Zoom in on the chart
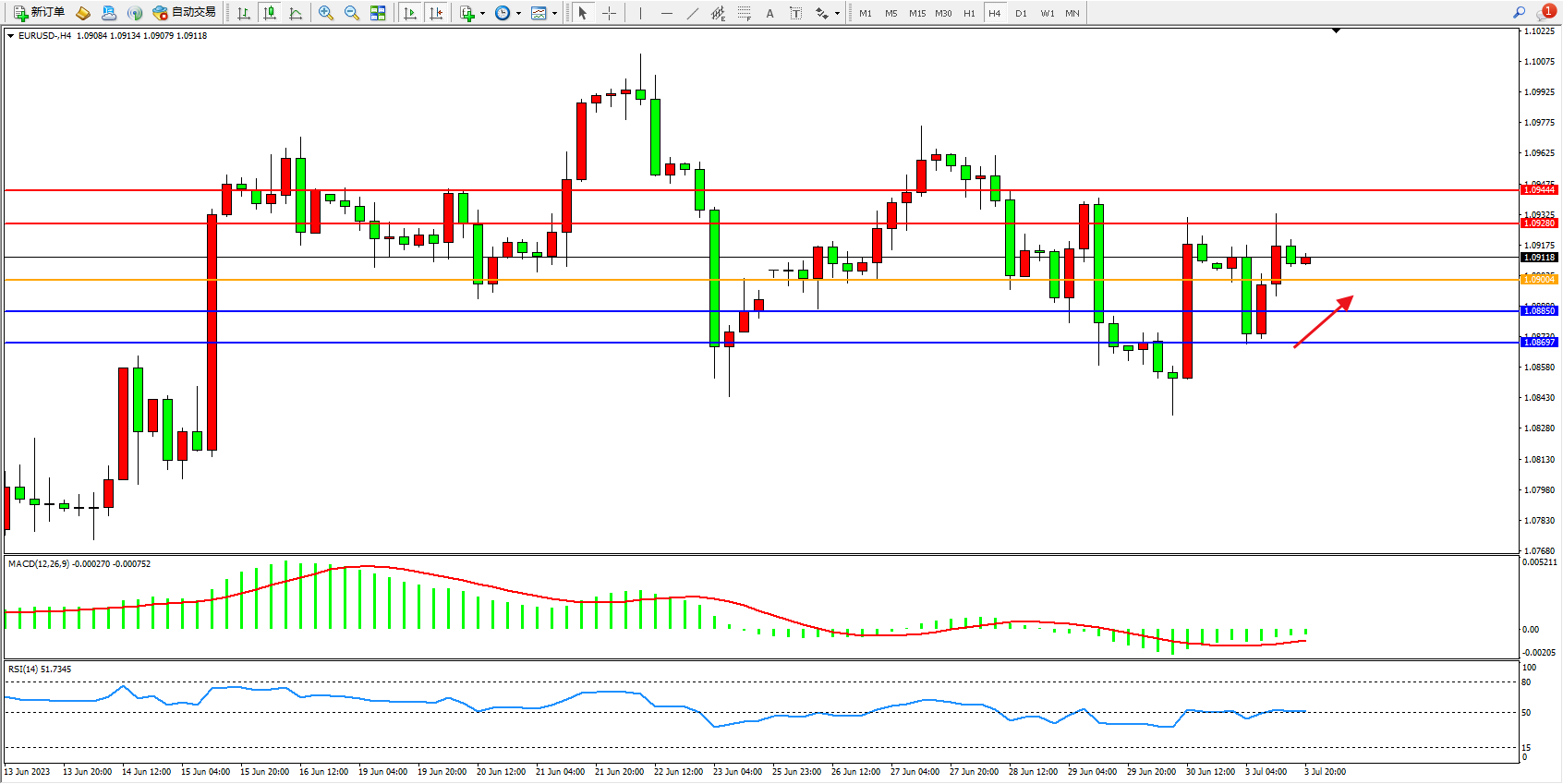 [326, 13]
